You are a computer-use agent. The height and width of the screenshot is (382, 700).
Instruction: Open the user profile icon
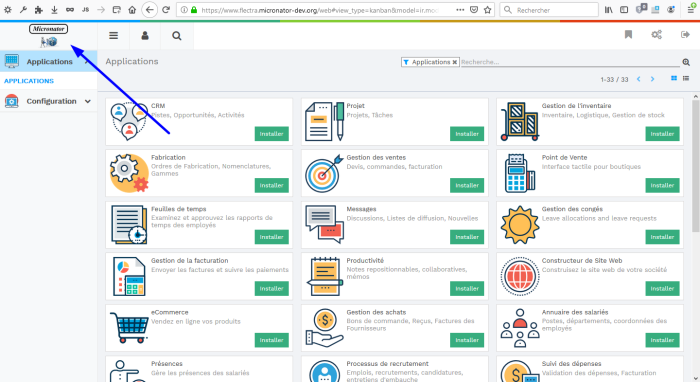click(145, 36)
